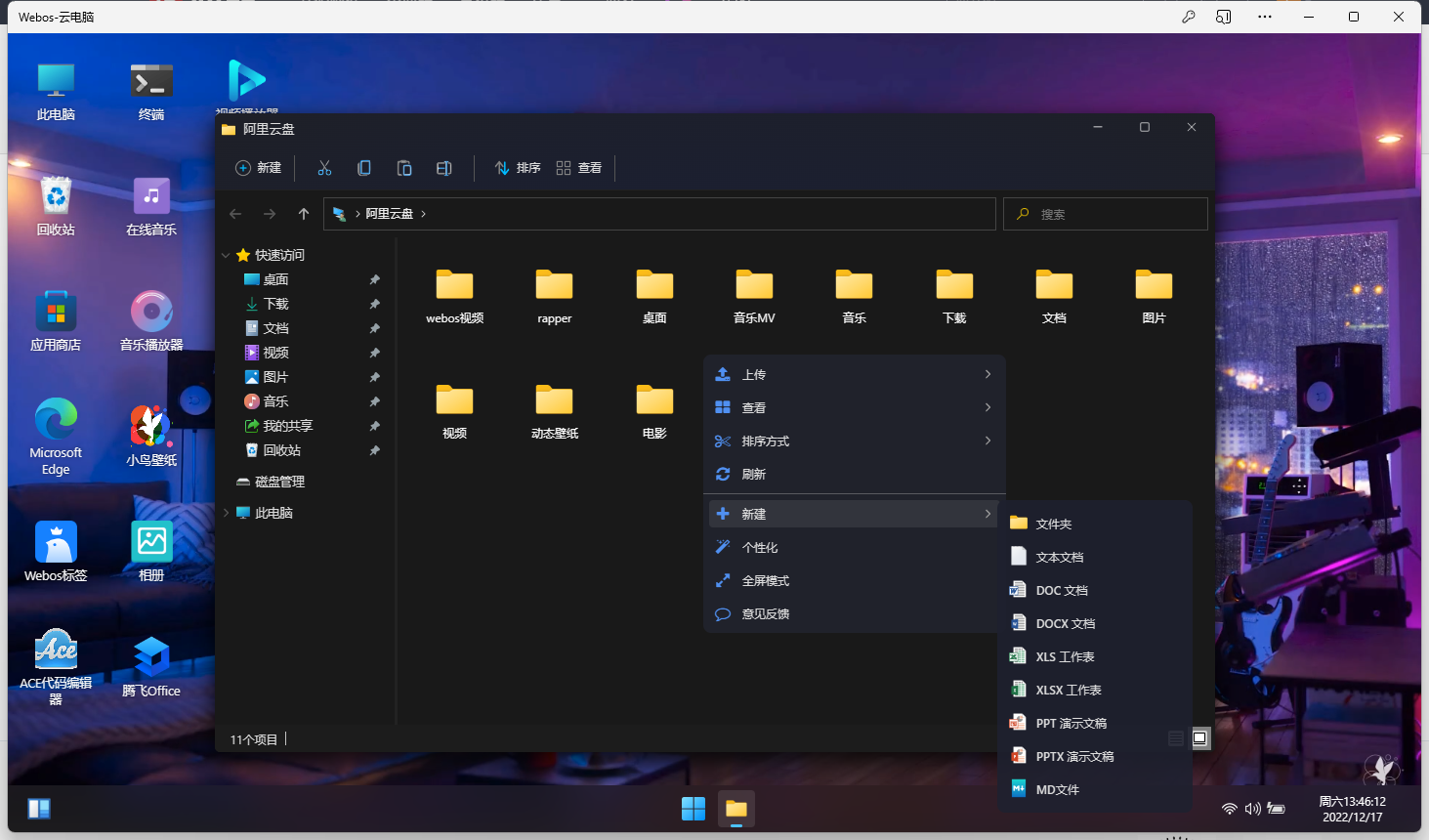1429x840 pixels.
Task: Open the 终端 desktop icon
Action: tap(151, 92)
